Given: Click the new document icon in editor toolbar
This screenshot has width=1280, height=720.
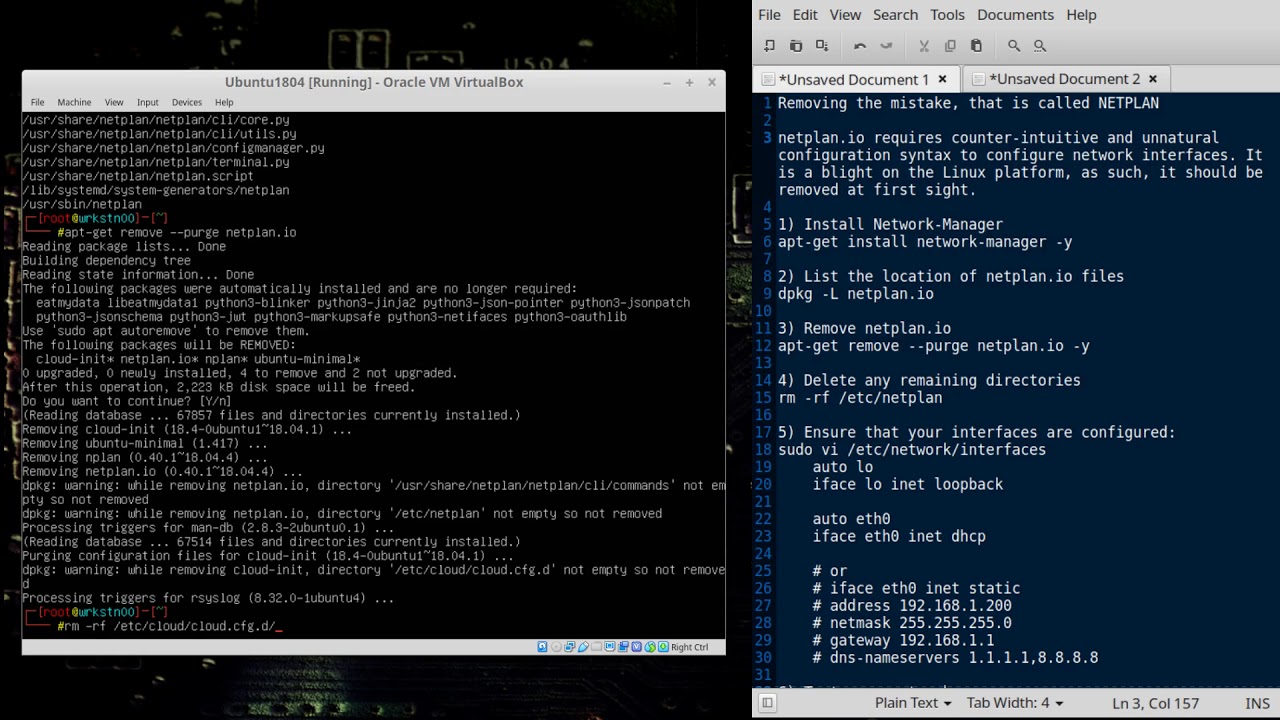Looking at the screenshot, I should (x=769, y=46).
